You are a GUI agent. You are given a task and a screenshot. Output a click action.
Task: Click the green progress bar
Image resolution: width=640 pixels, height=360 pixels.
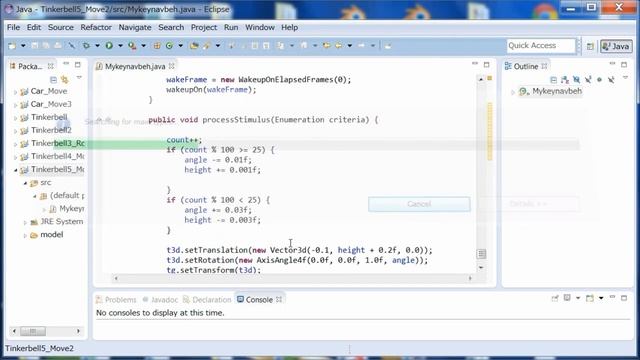click(126, 144)
